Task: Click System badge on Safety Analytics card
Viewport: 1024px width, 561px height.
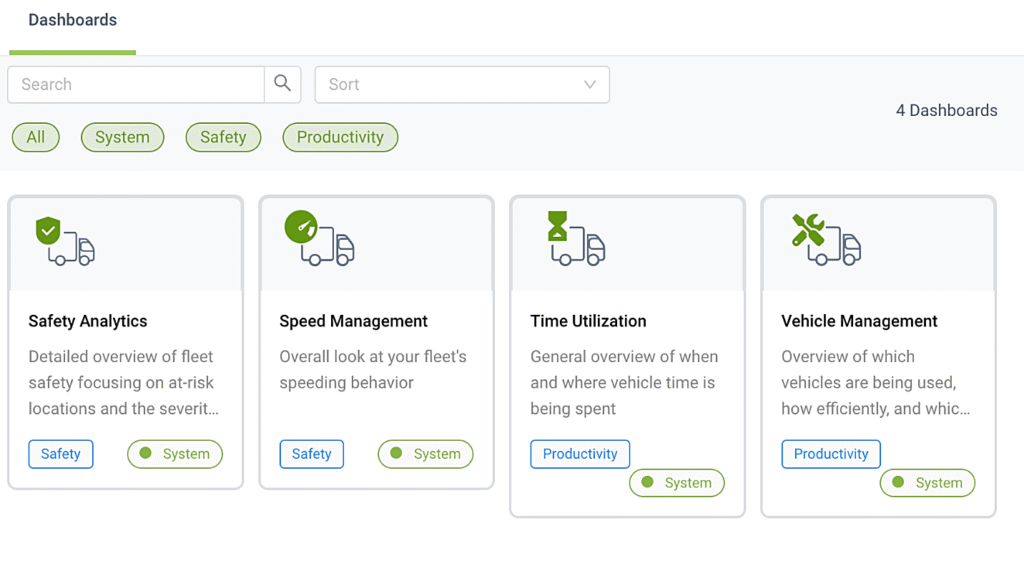Action: pos(175,454)
